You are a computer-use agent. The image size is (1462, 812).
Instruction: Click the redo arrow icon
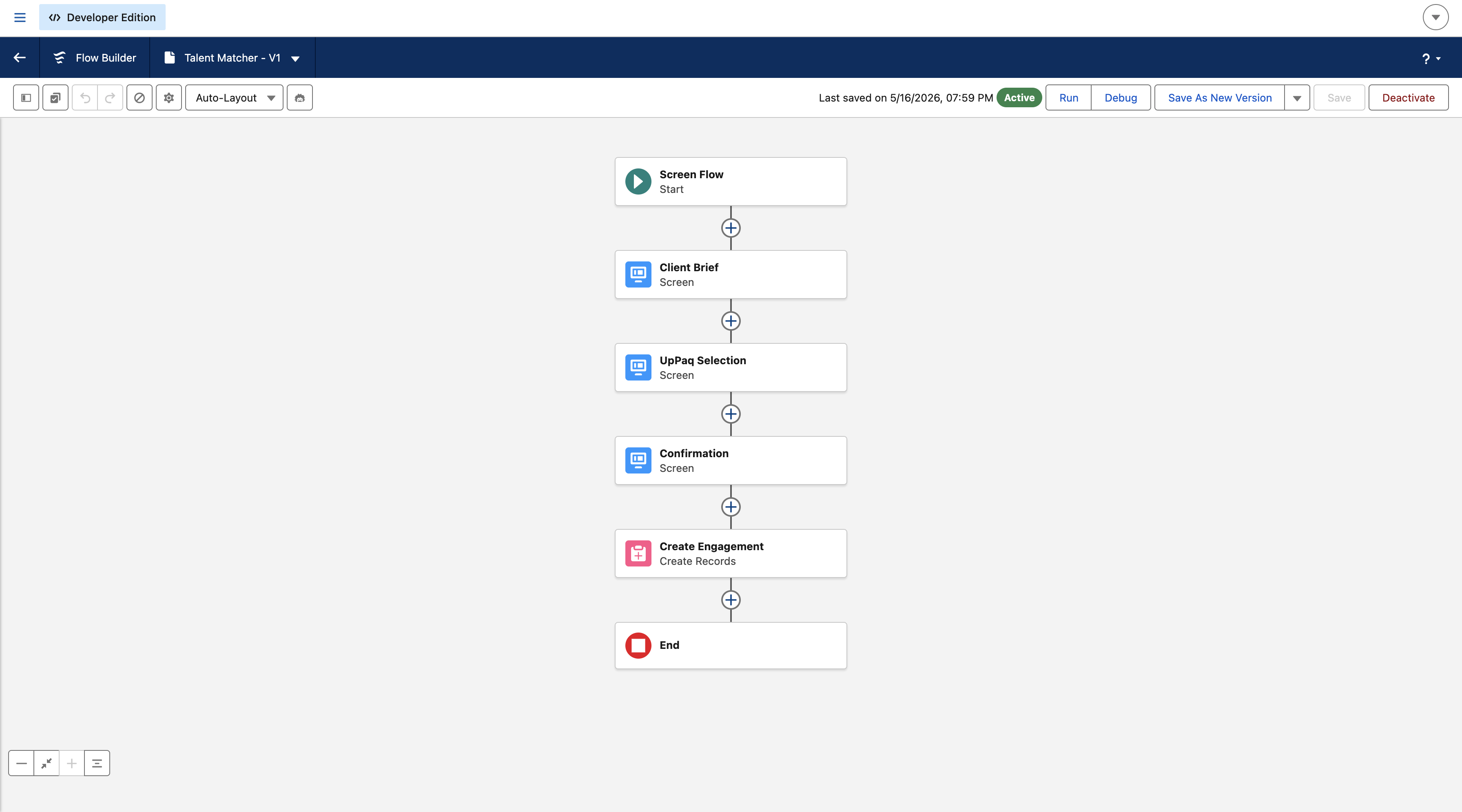(x=110, y=97)
